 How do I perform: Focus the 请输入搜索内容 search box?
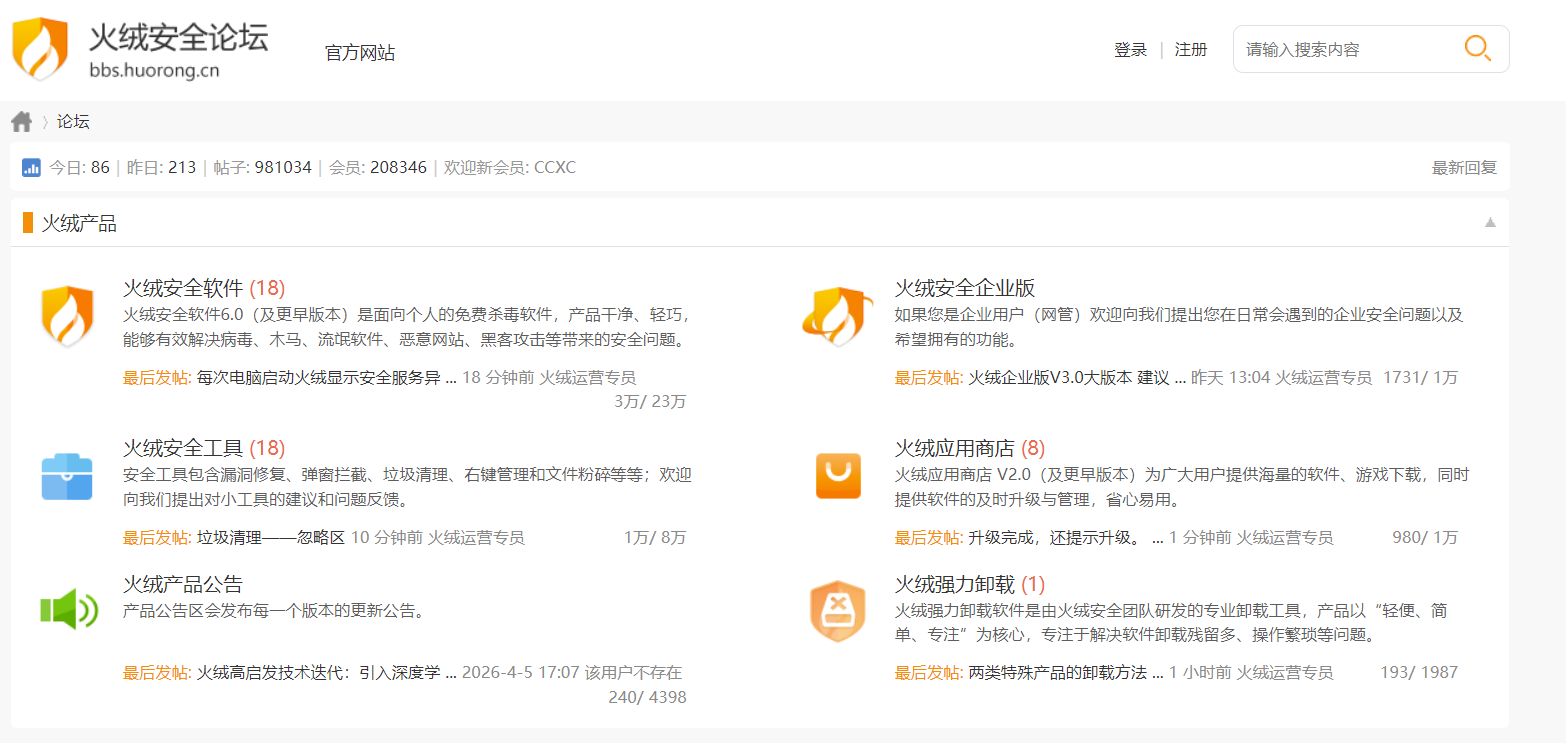tap(1345, 50)
